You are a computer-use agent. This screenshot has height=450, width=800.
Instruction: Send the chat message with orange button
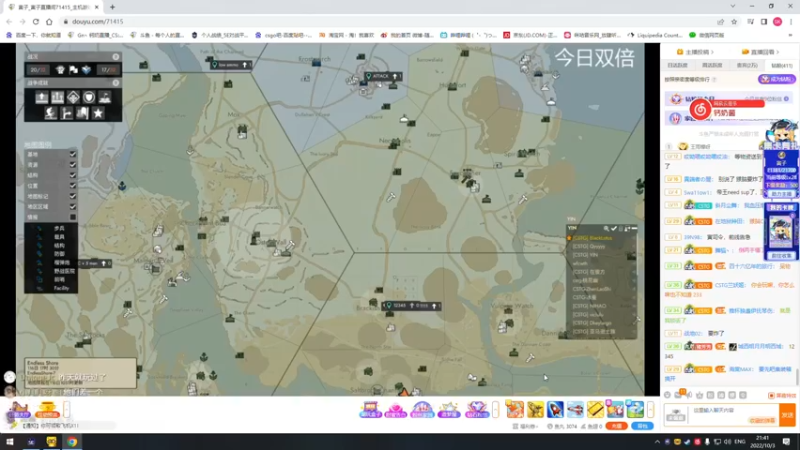pyautogui.click(x=787, y=415)
